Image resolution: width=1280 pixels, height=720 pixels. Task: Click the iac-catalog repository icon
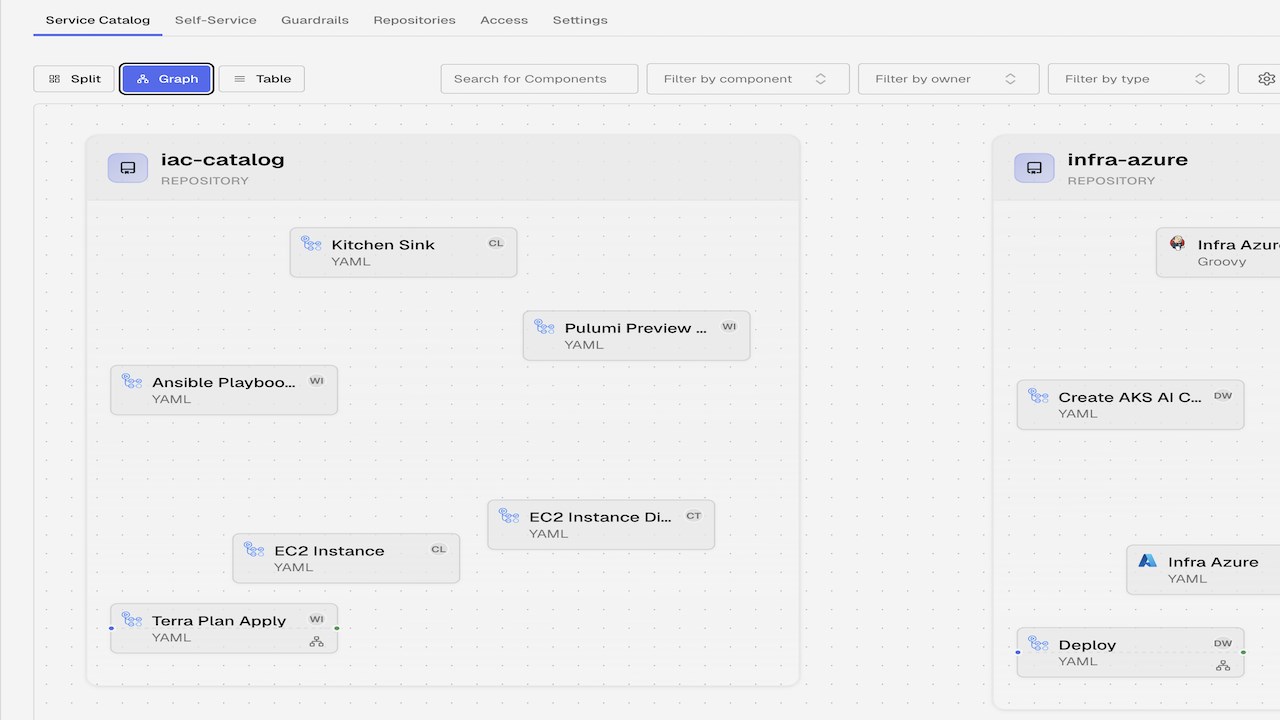(x=128, y=168)
